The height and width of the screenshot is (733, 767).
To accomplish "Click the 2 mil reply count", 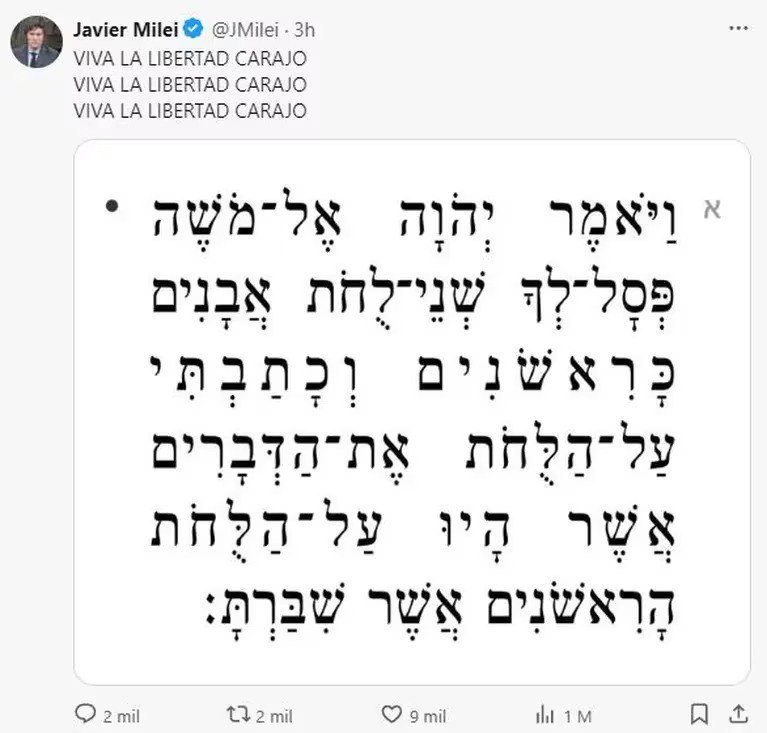I will (x=121, y=716).
